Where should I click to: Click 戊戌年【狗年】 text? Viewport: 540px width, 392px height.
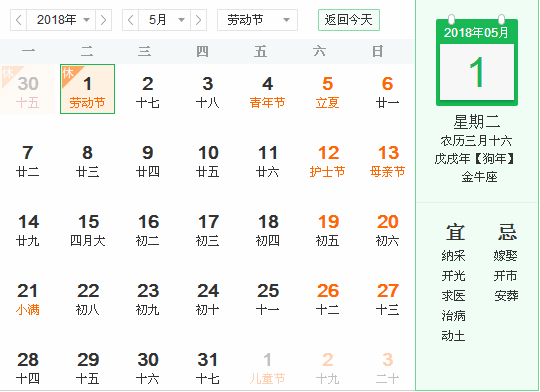[x=476, y=158]
